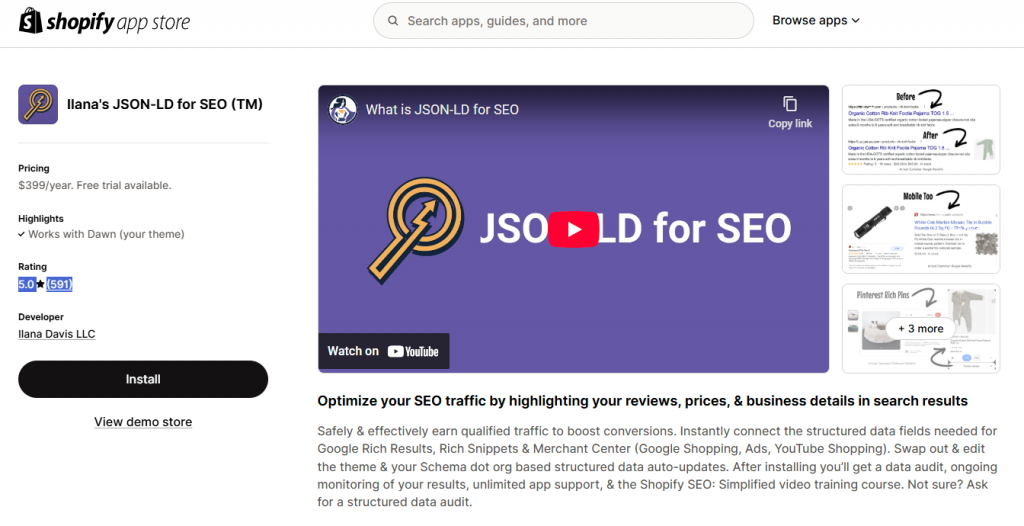The width and height of the screenshot is (1024, 526).
Task: Click the Ilana's JSON-LD for SEO (TM) heading
Action: [165, 104]
